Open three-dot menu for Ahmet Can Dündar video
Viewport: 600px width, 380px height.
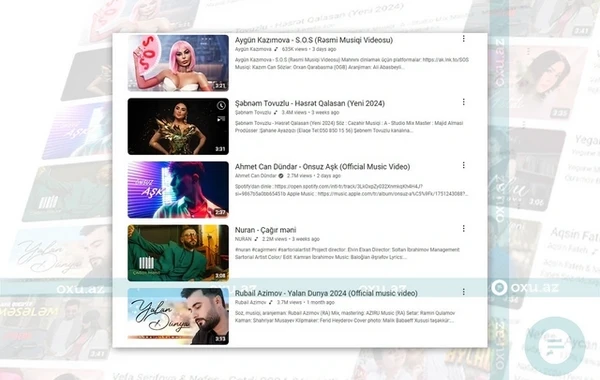[x=463, y=165]
